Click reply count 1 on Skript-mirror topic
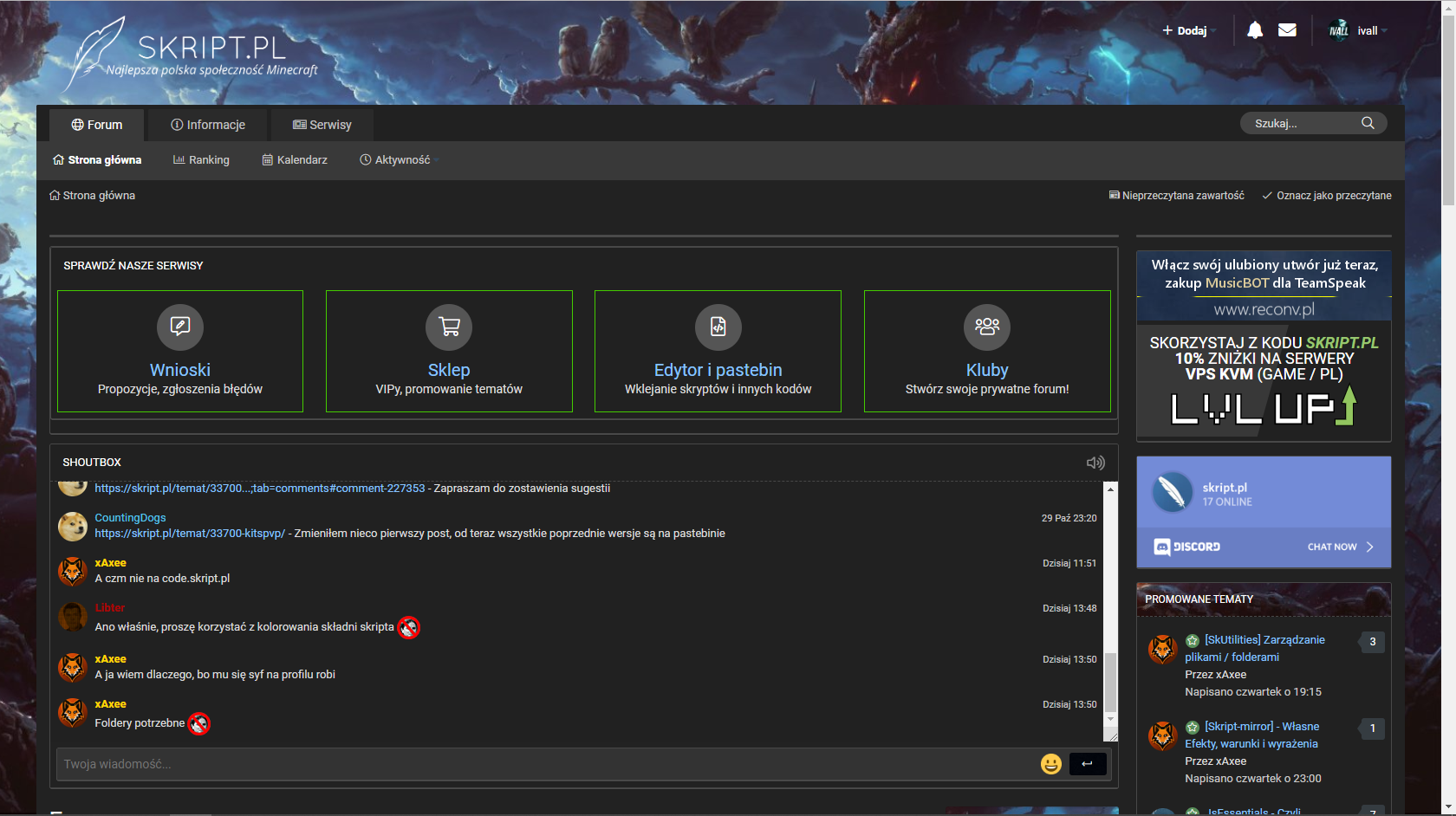 pyautogui.click(x=1372, y=729)
